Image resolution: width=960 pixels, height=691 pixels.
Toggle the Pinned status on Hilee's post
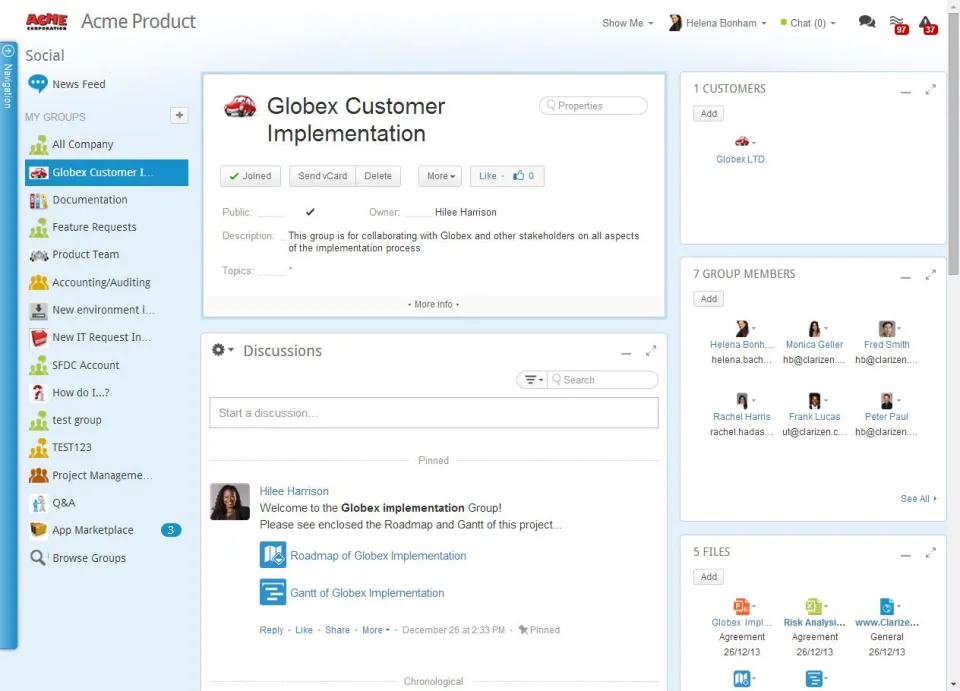tap(539, 630)
